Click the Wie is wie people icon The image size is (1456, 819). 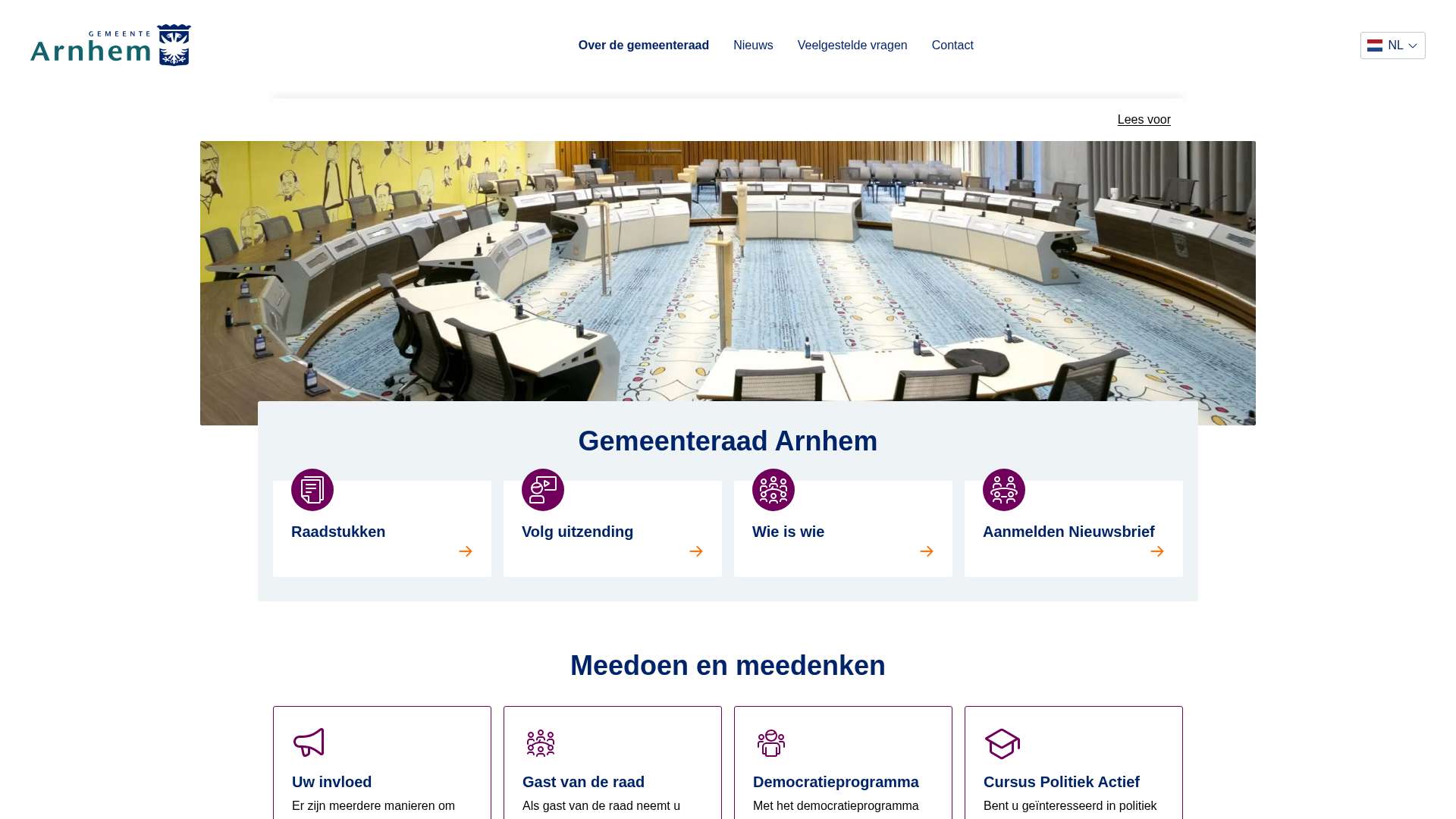773,490
